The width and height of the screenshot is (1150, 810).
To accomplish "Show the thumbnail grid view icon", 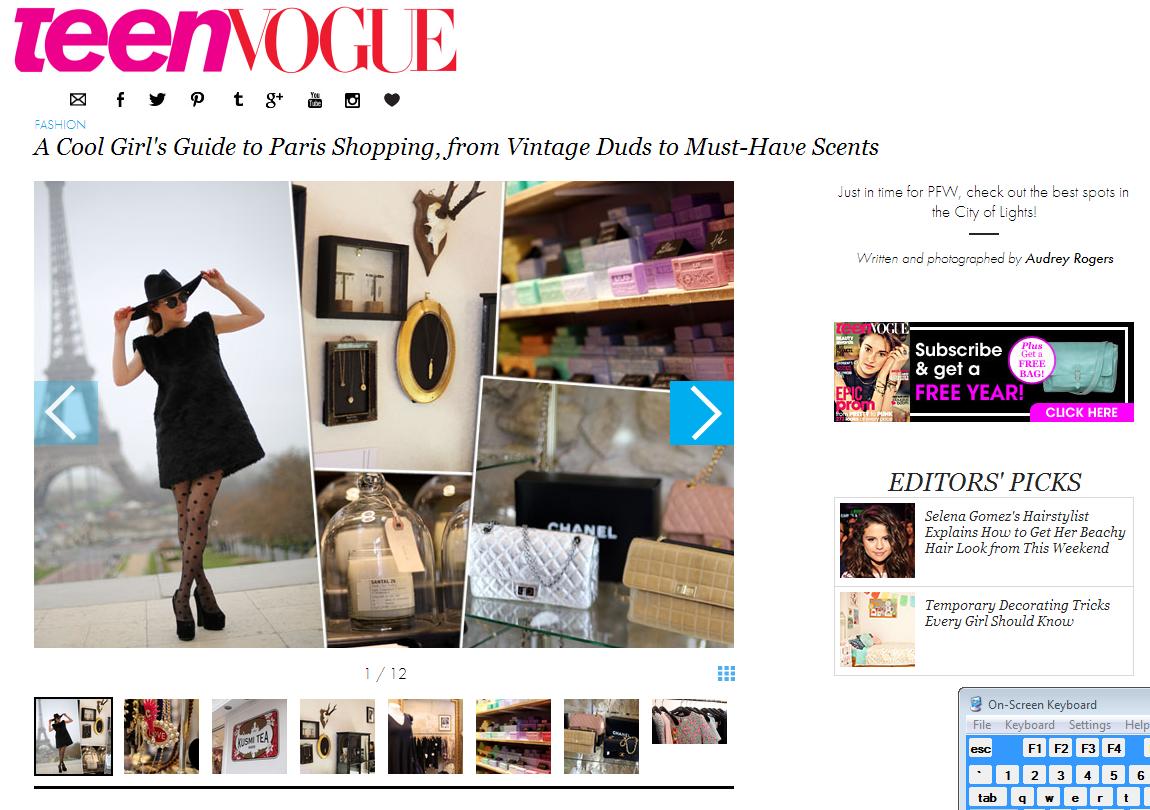I will [x=726, y=674].
